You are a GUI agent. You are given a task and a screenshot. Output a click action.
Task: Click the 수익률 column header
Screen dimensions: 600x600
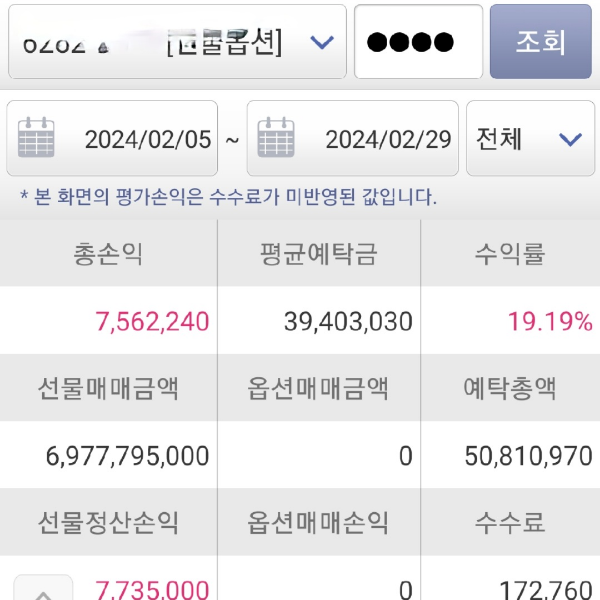510,254
